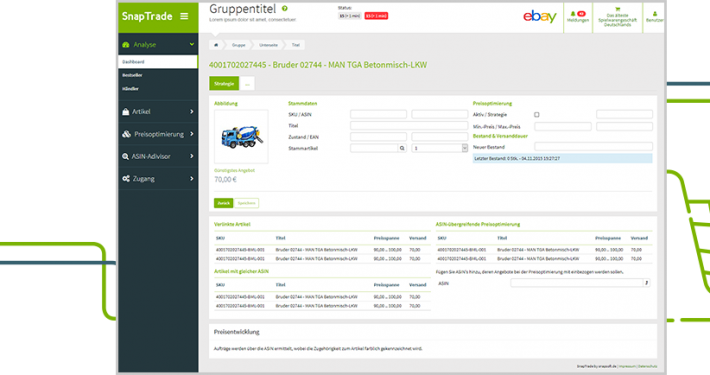
Task: Click the ASIN input under ASIN-übergreifende Preisoptimierung
Action: point(577,283)
